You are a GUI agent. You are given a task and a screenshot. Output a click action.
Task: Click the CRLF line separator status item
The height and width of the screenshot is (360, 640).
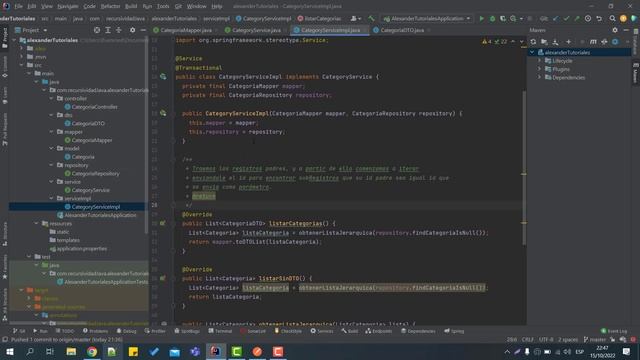pyautogui.click(x=527, y=340)
